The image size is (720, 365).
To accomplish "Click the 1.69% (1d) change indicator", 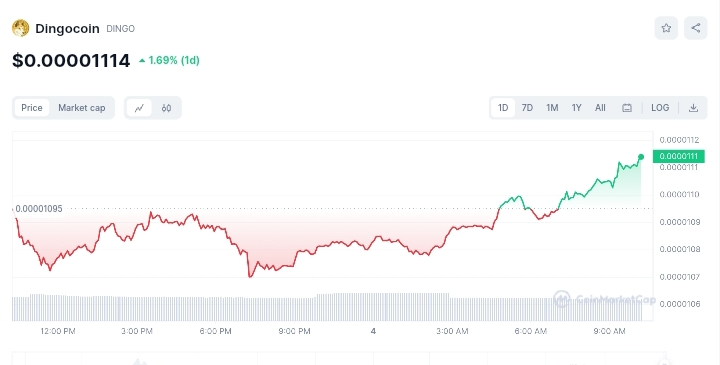I will tap(169, 61).
